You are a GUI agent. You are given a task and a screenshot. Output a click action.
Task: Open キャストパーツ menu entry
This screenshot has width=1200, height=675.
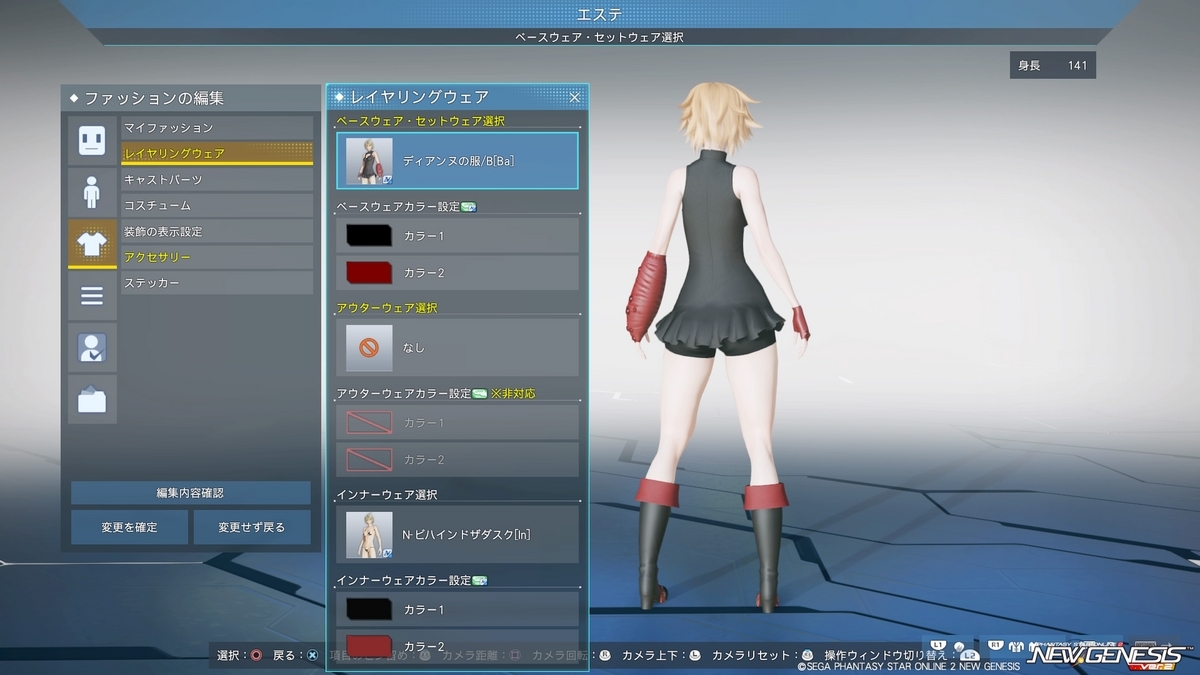point(217,180)
